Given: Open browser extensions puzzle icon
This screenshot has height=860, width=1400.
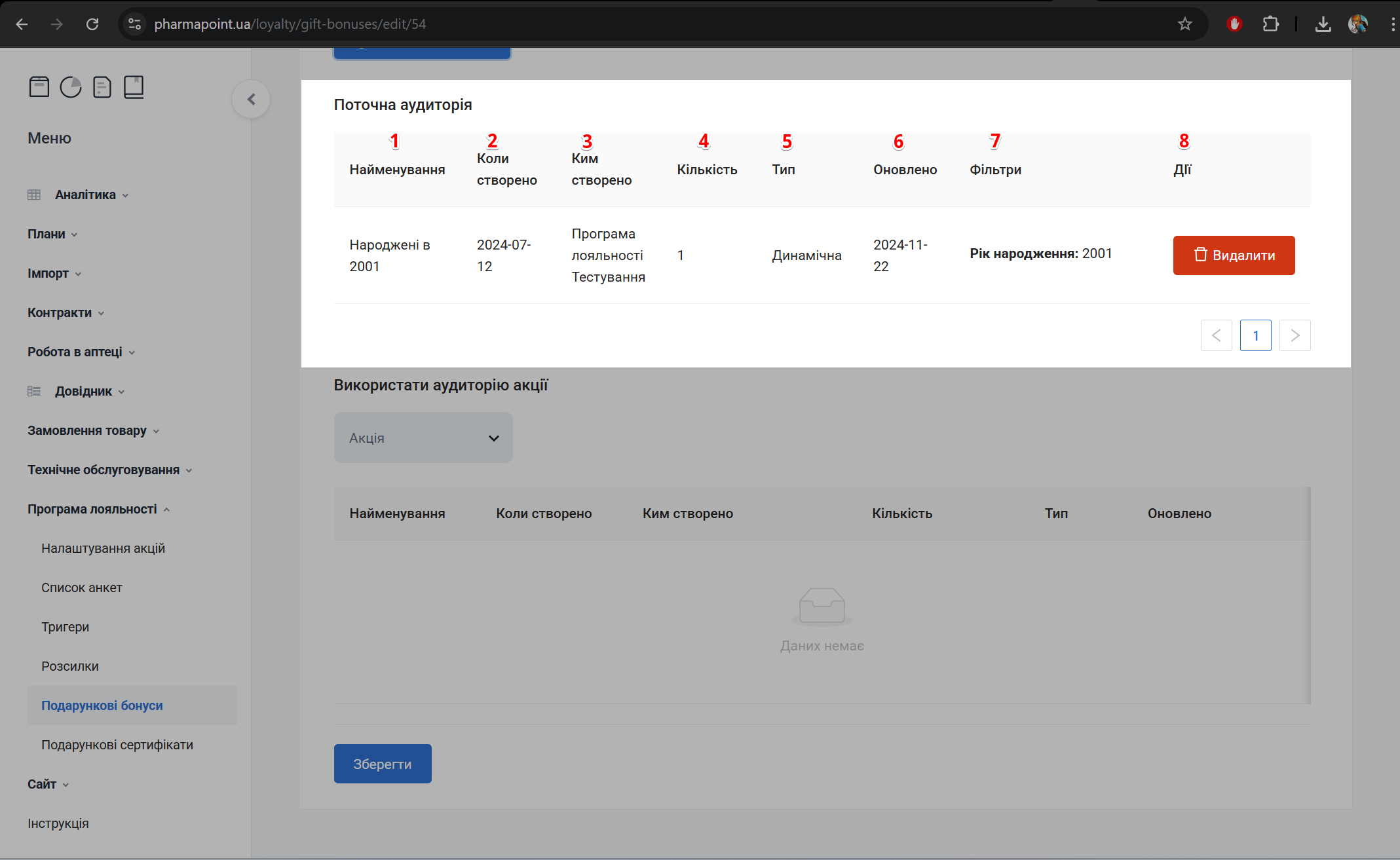Looking at the screenshot, I should click(1270, 24).
